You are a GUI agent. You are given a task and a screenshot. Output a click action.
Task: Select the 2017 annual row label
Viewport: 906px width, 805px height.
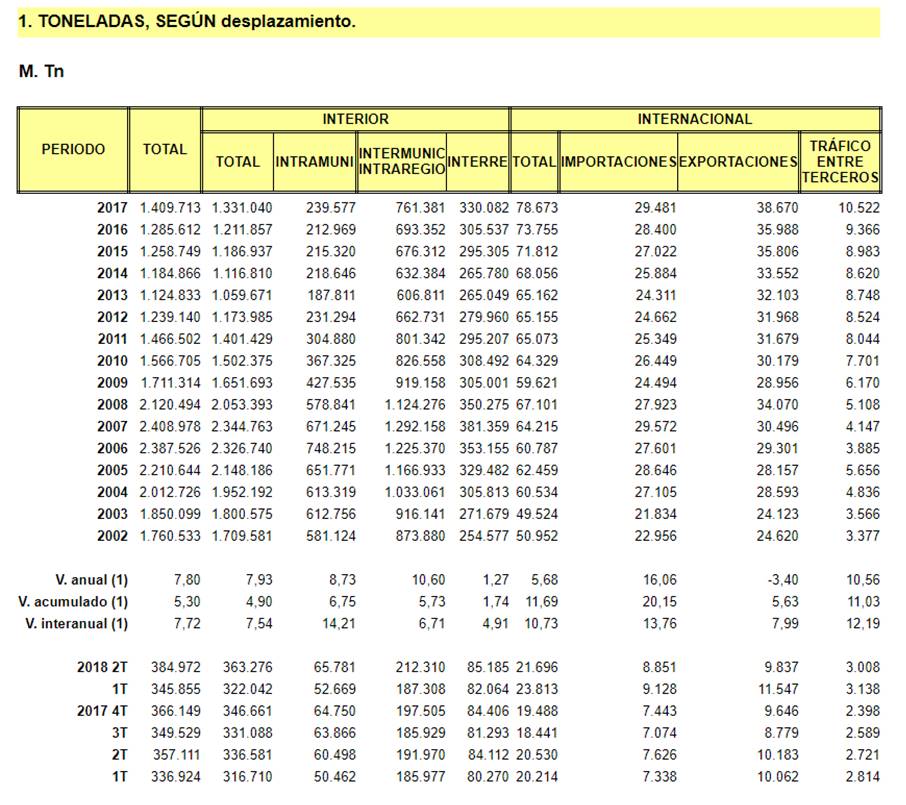111,208
